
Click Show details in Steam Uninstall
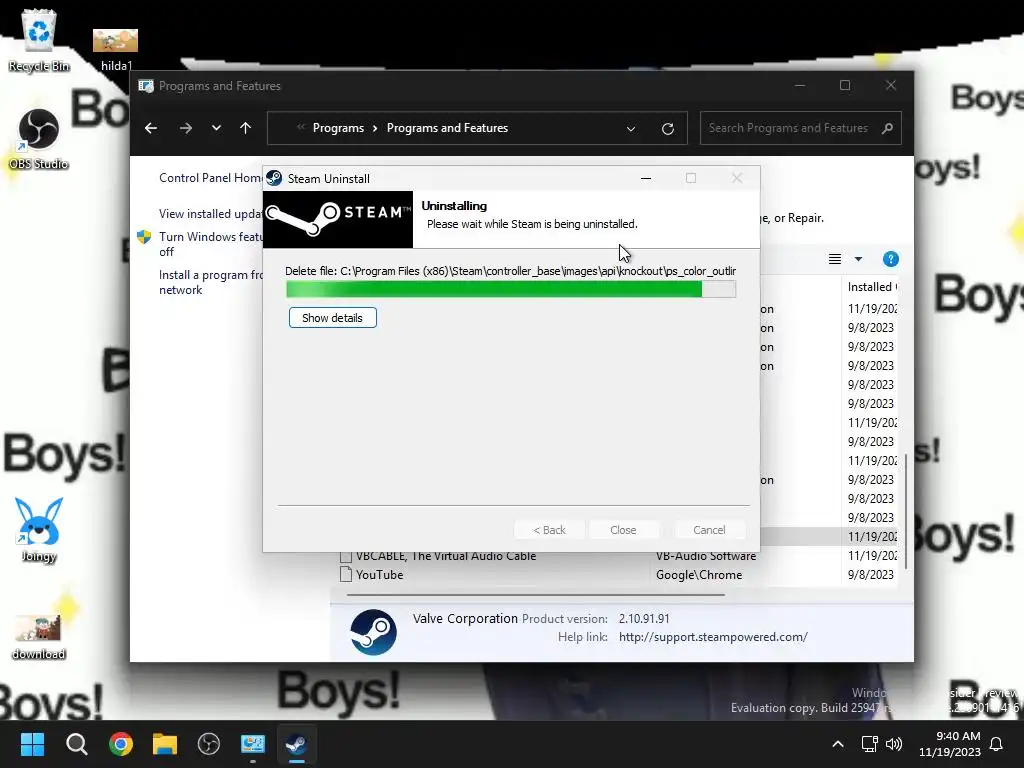(x=332, y=318)
